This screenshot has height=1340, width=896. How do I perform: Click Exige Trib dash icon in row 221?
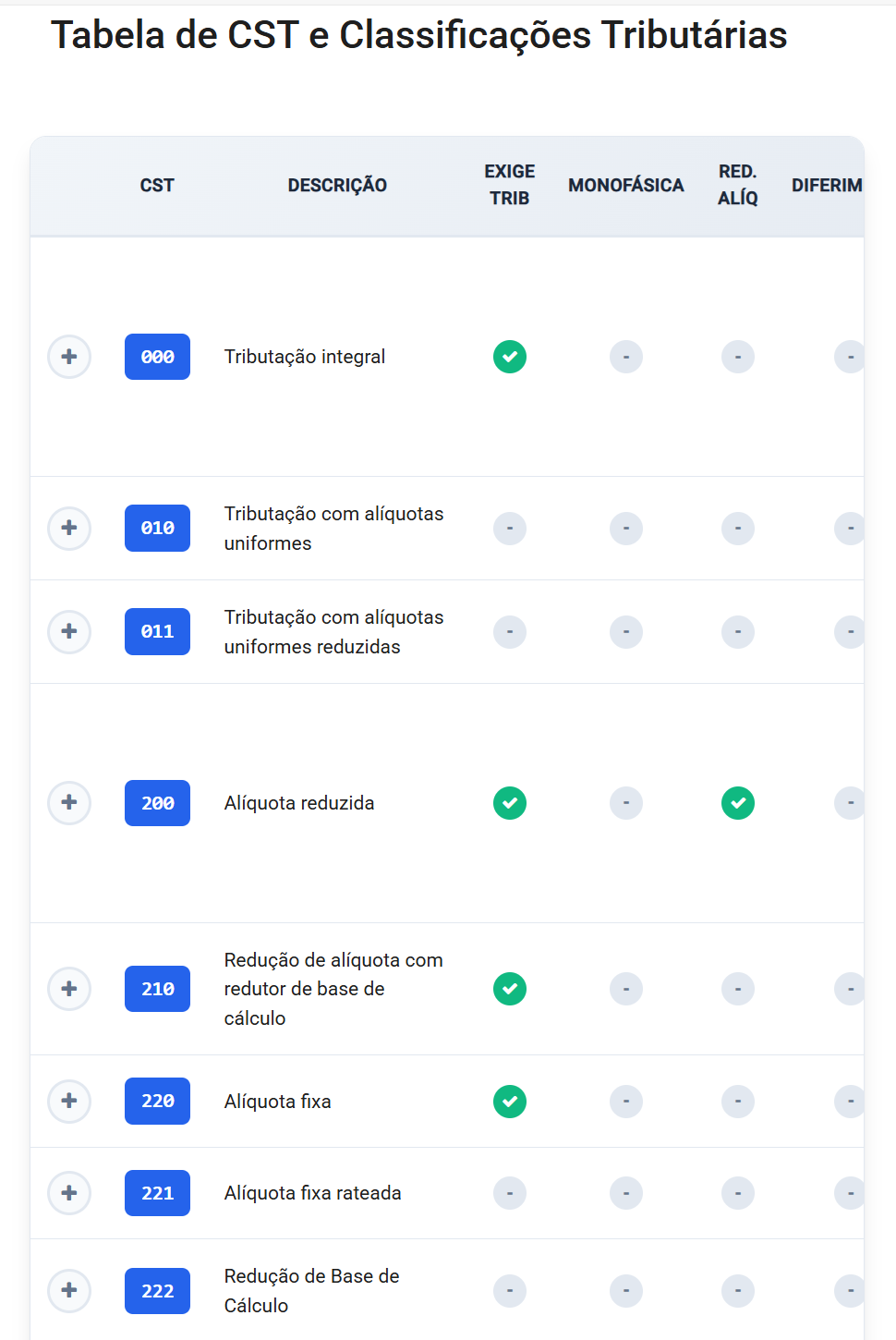coord(510,1193)
